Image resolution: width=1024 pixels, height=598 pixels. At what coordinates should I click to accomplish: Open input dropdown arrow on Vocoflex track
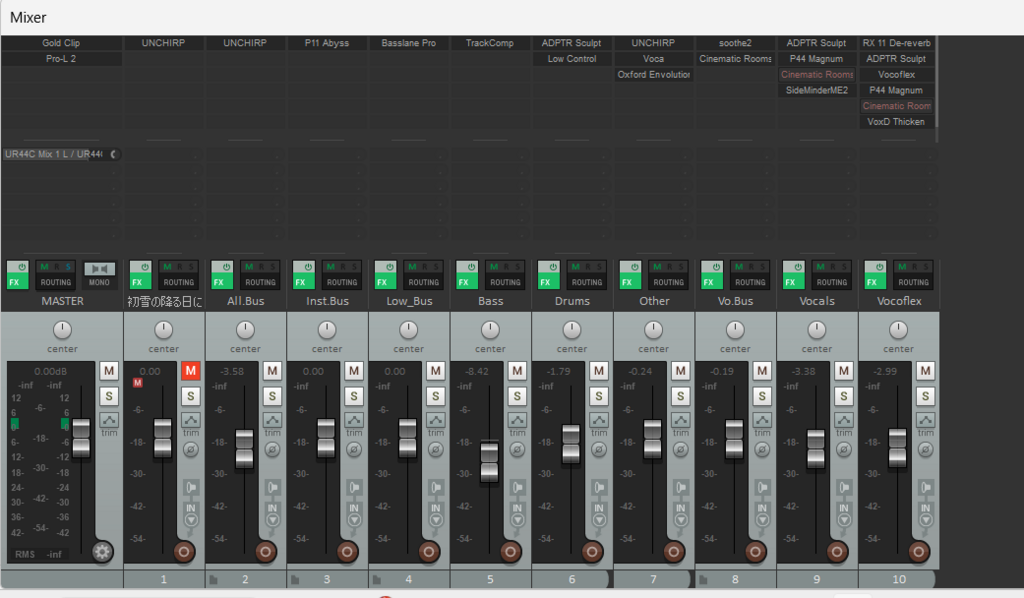point(925,520)
